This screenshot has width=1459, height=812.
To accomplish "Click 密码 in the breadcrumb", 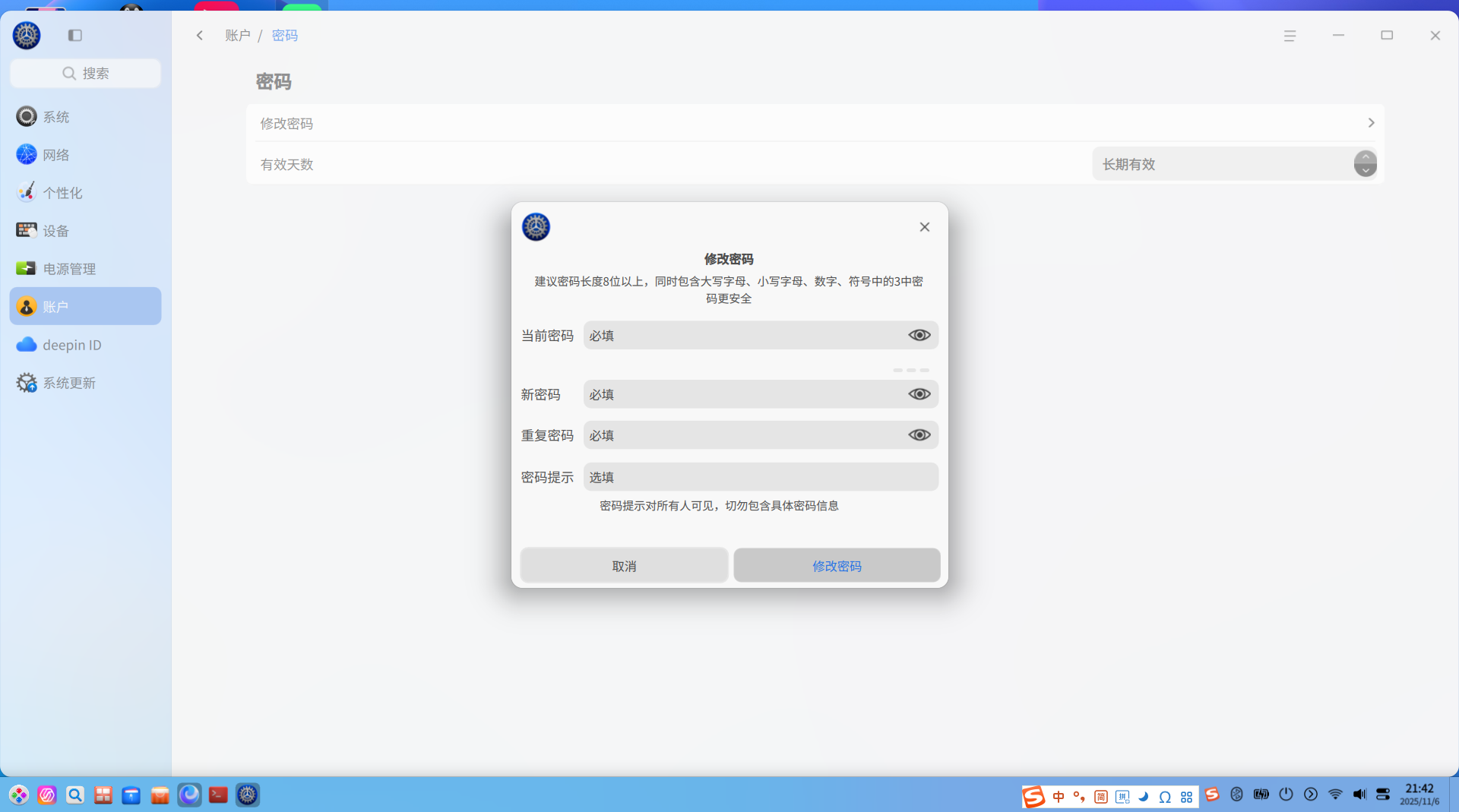I will 285,35.
